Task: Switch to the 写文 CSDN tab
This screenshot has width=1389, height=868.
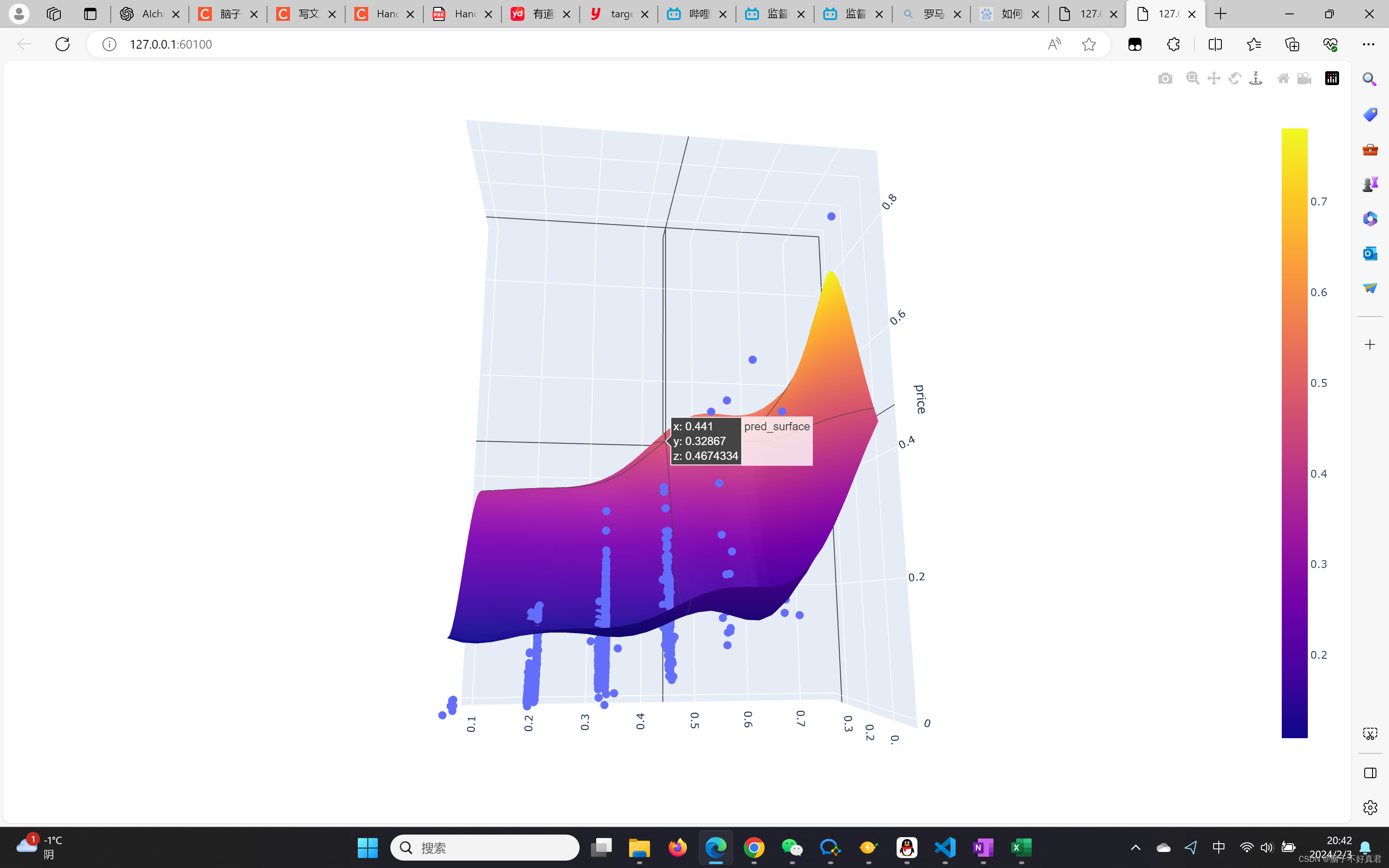Action: point(305,14)
